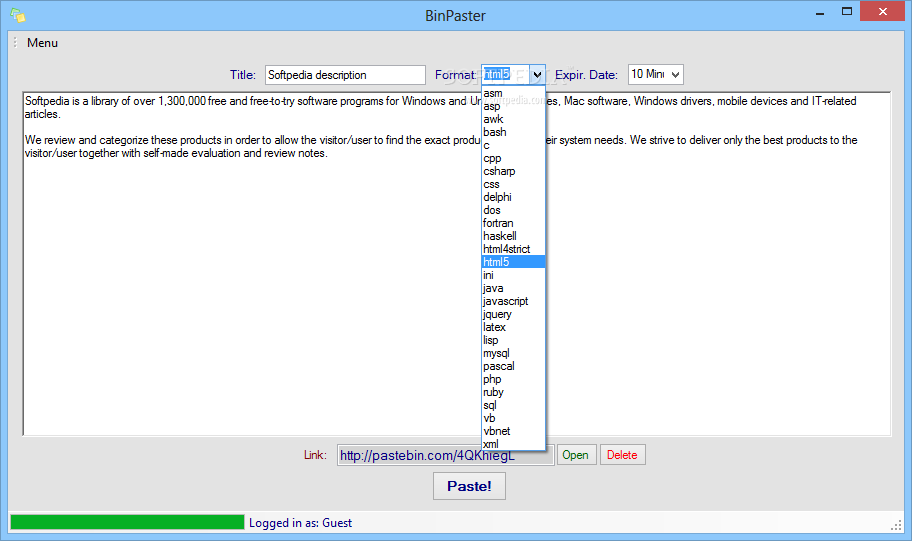Select latex format option
The height and width of the screenshot is (541, 912).
coord(513,327)
